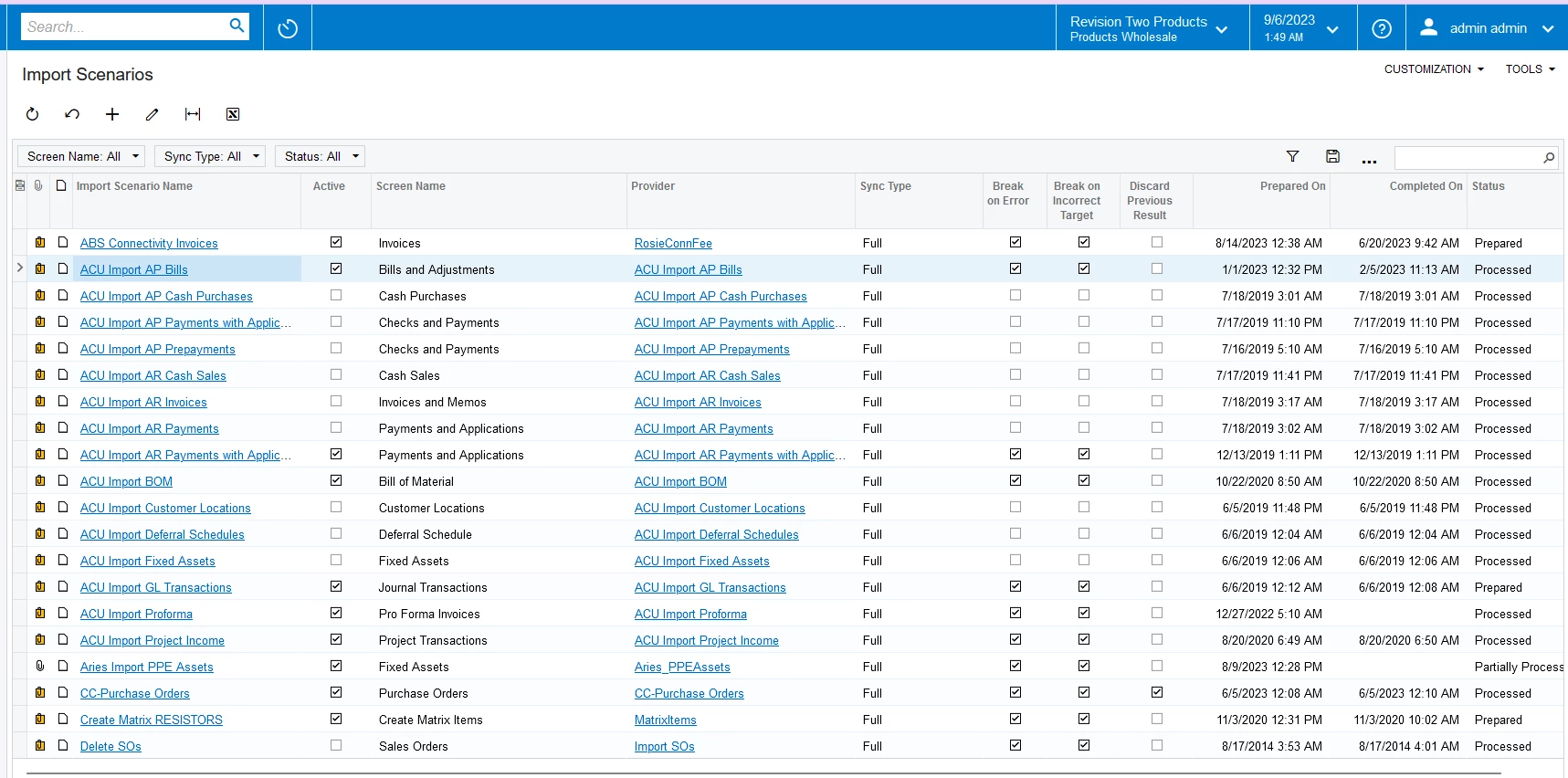The height and width of the screenshot is (778, 1568).
Task: Click the Refresh toolbar icon
Action: pyautogui.click(x=32, y=114)
